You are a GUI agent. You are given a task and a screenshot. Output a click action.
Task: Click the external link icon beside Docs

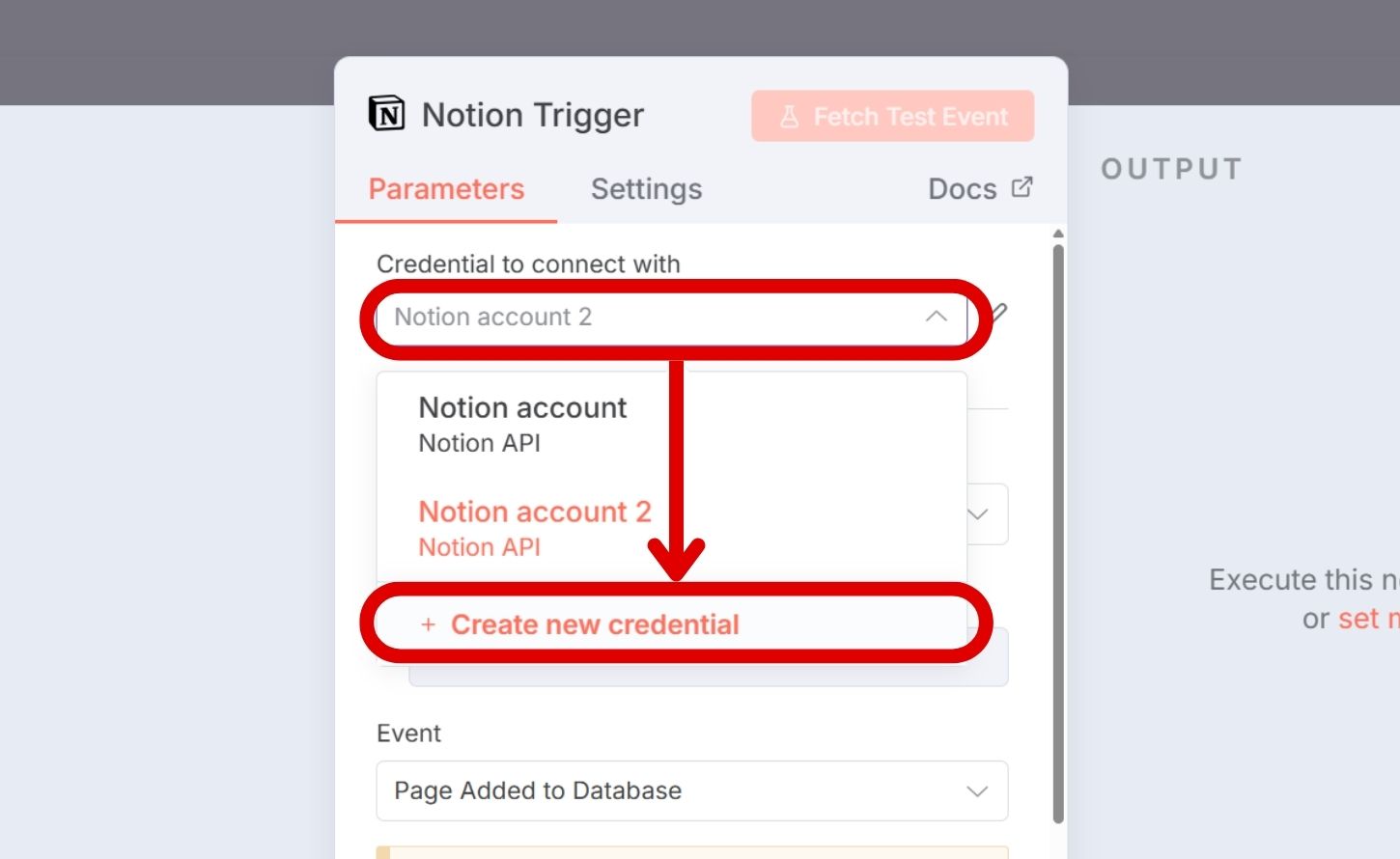click(x=1022, y=187)
